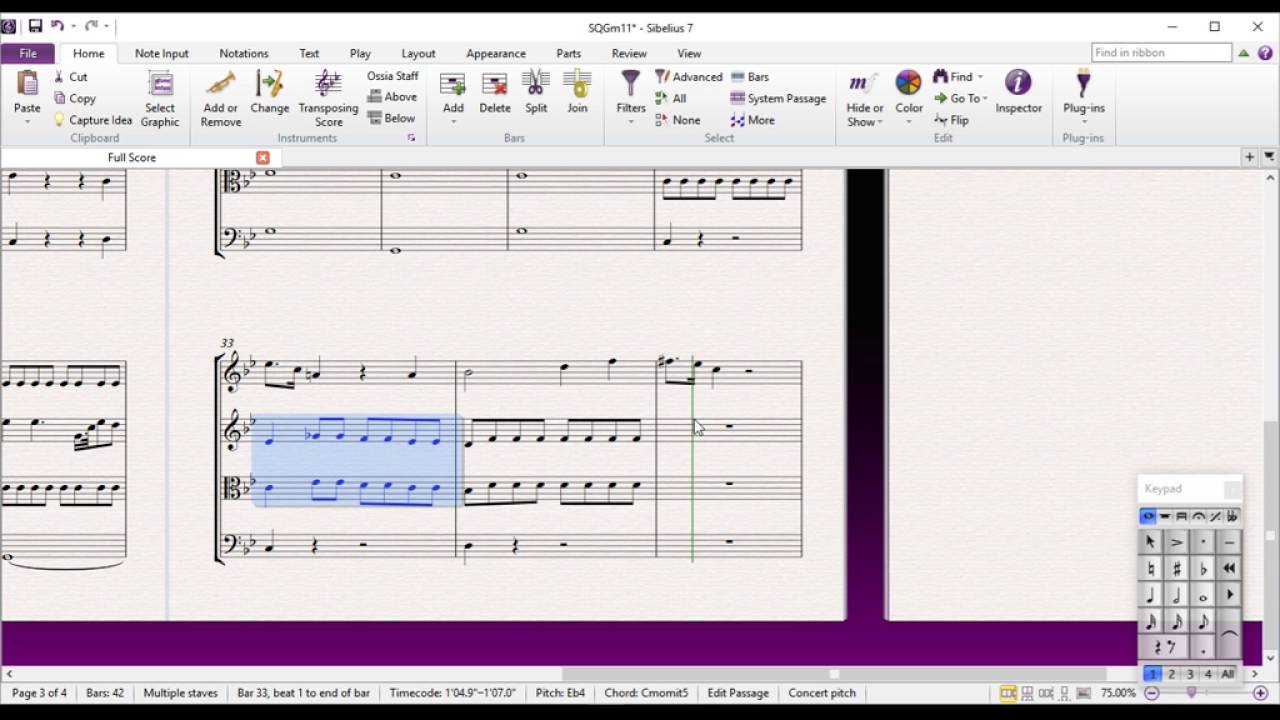This screenshot has height=720, width=1280.
Task: Open the Go To dropdown
Action: 985,98
